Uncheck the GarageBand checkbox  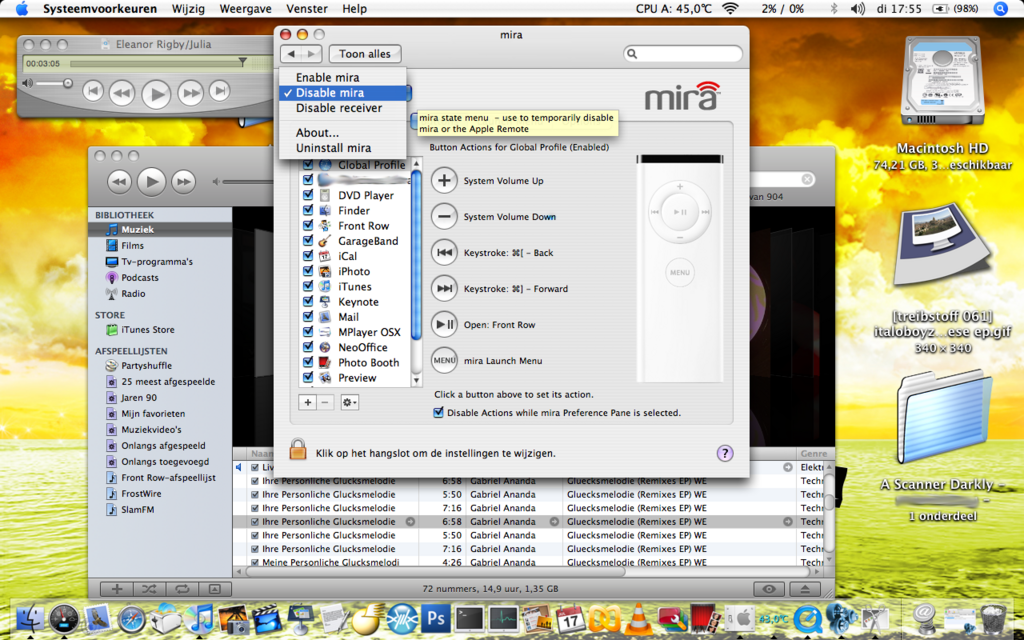pos(308,241)
